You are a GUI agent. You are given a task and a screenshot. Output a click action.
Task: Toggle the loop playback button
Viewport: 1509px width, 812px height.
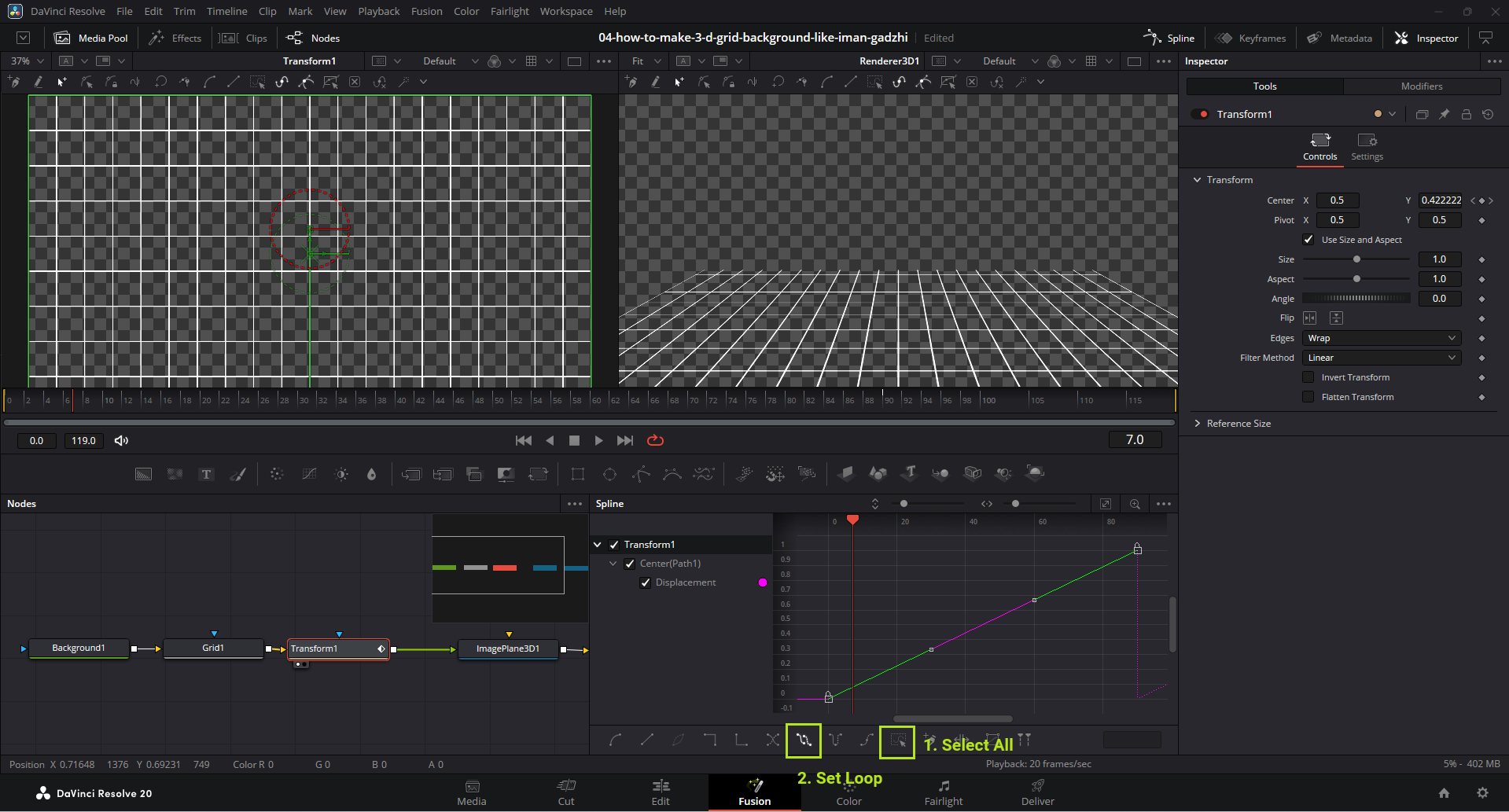click(x=655, y=440)
